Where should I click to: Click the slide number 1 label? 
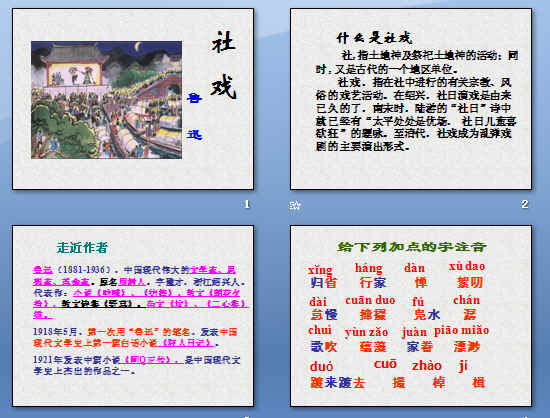click(x=247, y=204)
